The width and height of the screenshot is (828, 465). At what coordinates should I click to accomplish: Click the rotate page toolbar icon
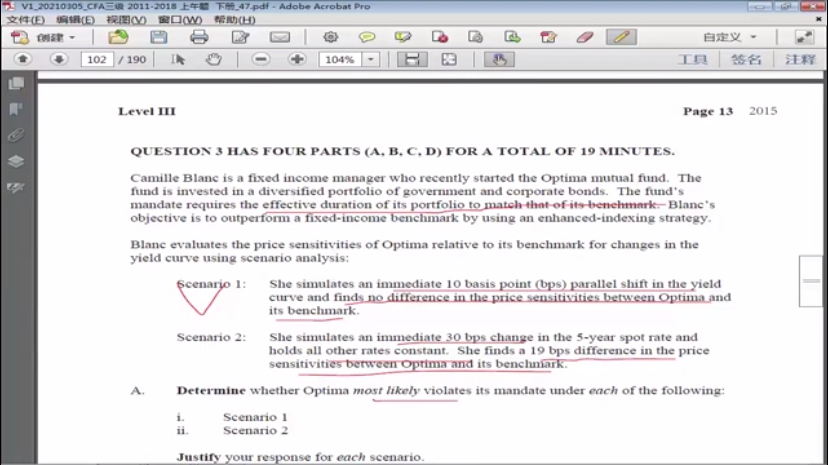[x=476, y=37]
